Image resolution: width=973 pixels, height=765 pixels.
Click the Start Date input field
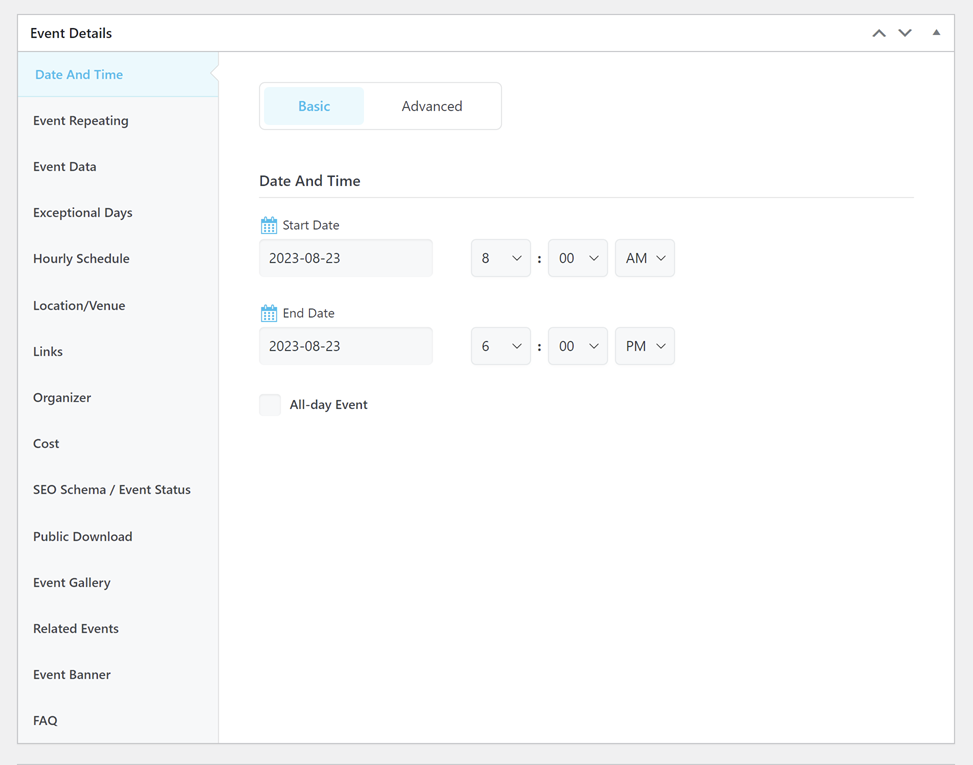pos(346,258)
